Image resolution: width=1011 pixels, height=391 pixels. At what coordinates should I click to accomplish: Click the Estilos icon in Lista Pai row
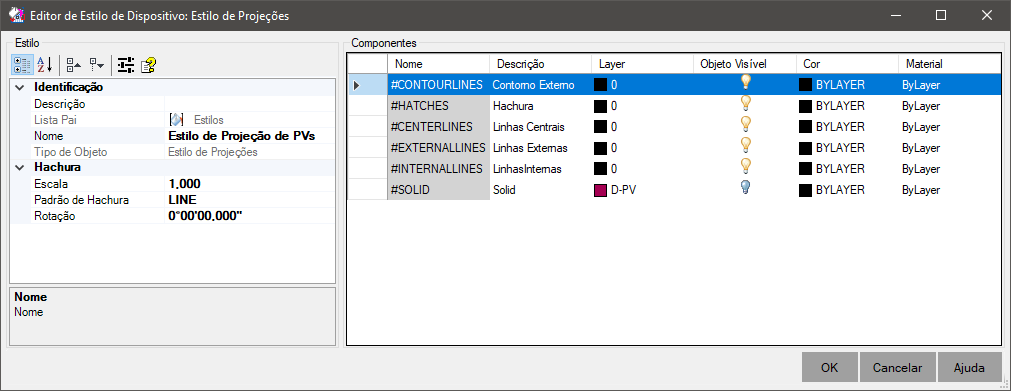(x=177, y=119)
